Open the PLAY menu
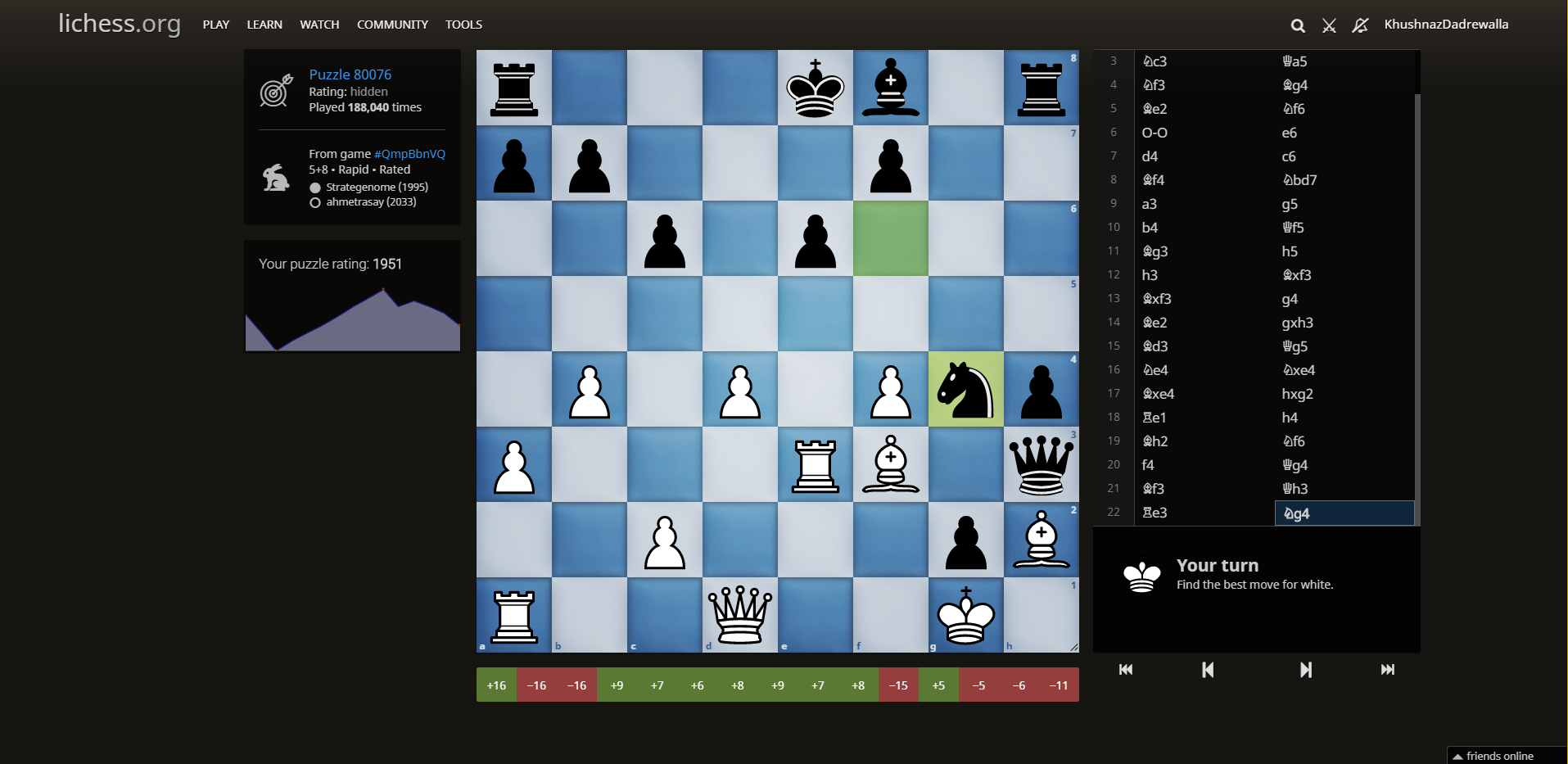Viewport: 1568px width, 764px height. tap(215, 24)
